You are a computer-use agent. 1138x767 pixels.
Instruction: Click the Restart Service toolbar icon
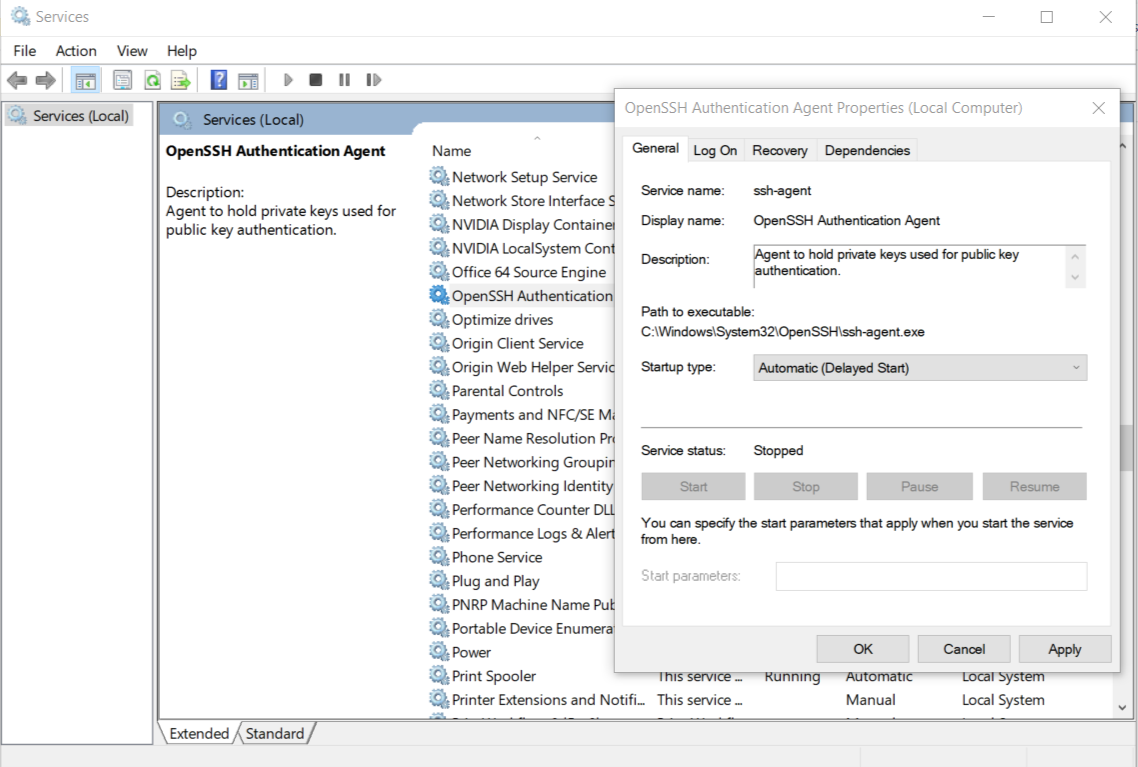pos(373,79)
